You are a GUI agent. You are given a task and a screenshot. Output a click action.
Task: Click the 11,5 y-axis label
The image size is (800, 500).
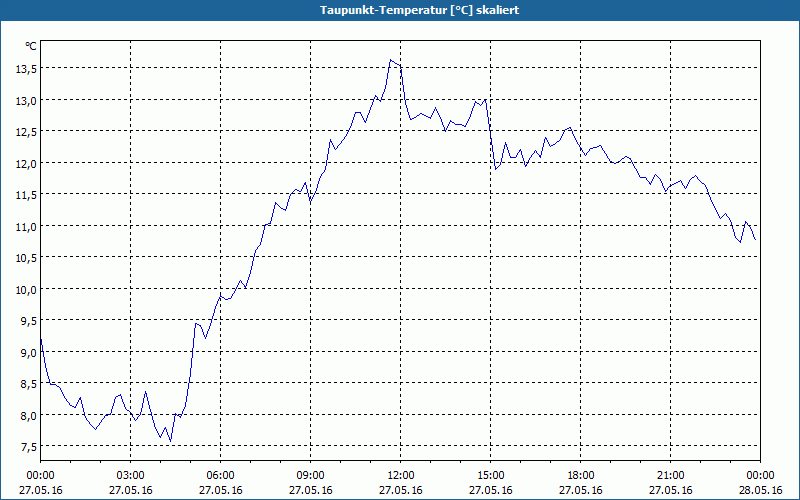click(26, 195)
